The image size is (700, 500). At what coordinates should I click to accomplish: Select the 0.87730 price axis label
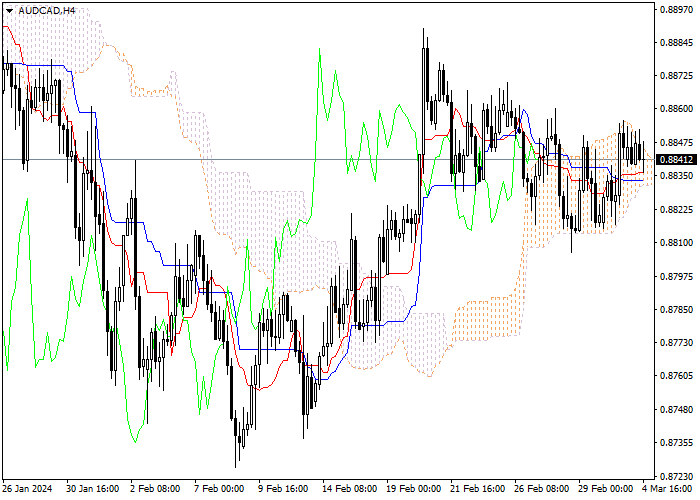[676, 342]
